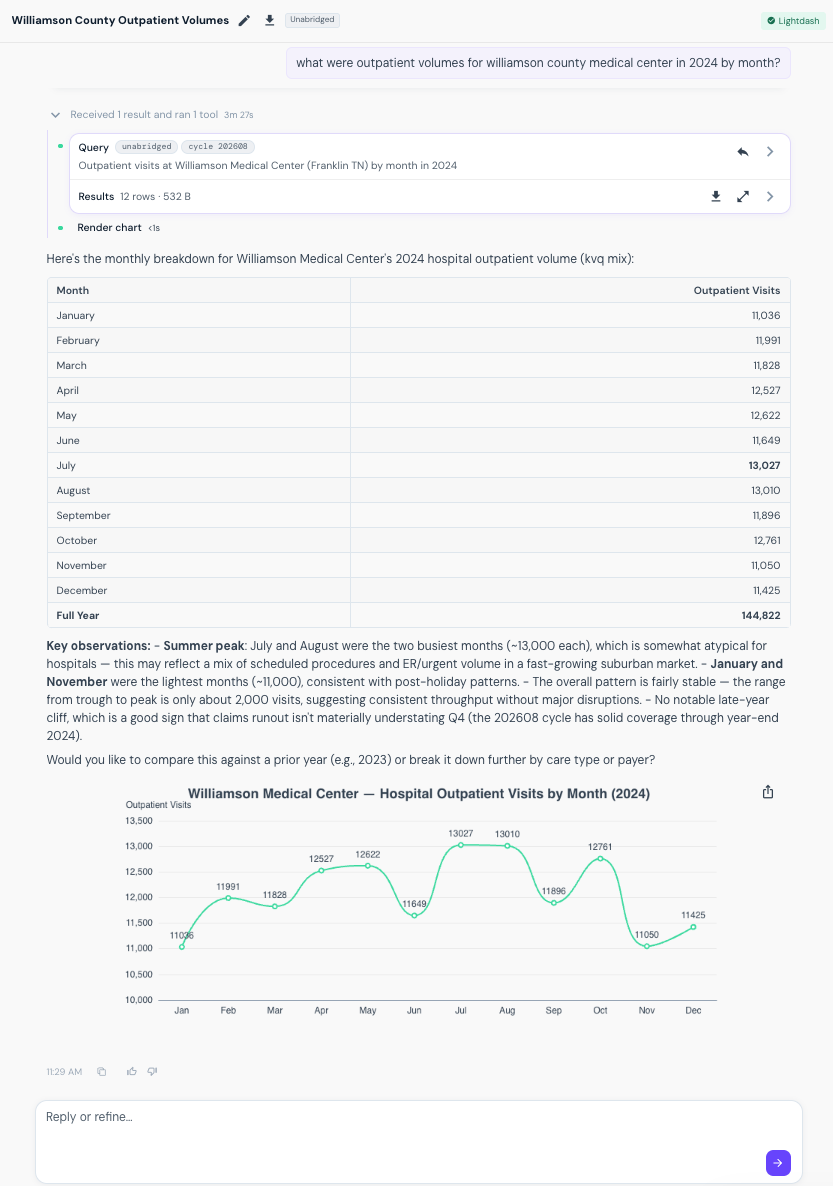
Task: Click the Feb 11991 chart data point
Action: 228,898
